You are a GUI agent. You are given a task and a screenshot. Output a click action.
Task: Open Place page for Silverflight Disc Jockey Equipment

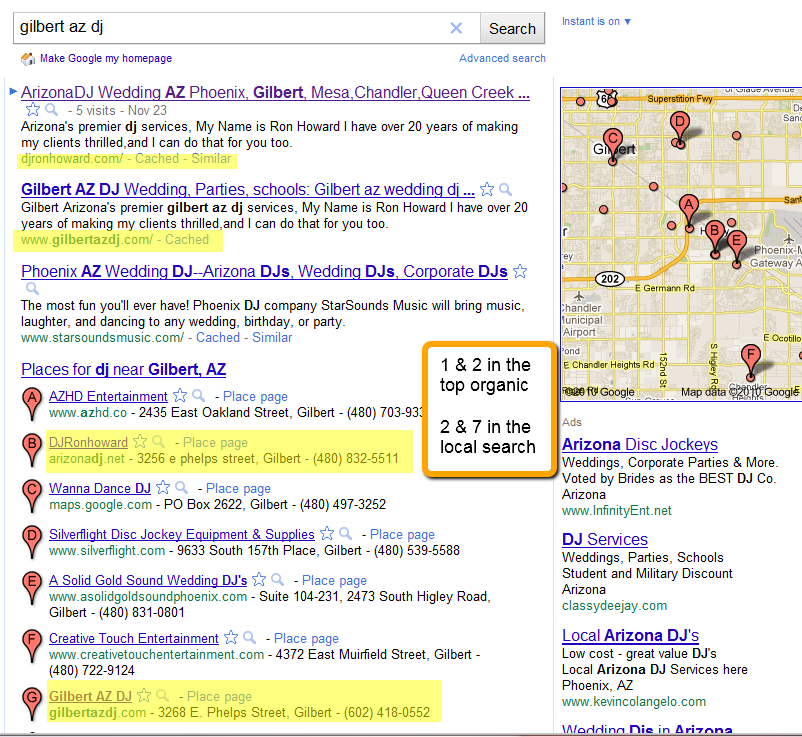(x=403, y=534)
